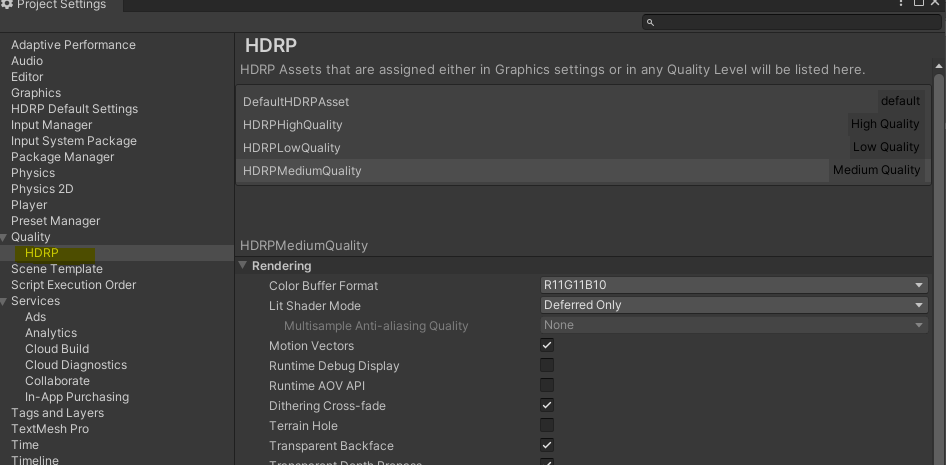Select Tags and Layers

point(57,413)
